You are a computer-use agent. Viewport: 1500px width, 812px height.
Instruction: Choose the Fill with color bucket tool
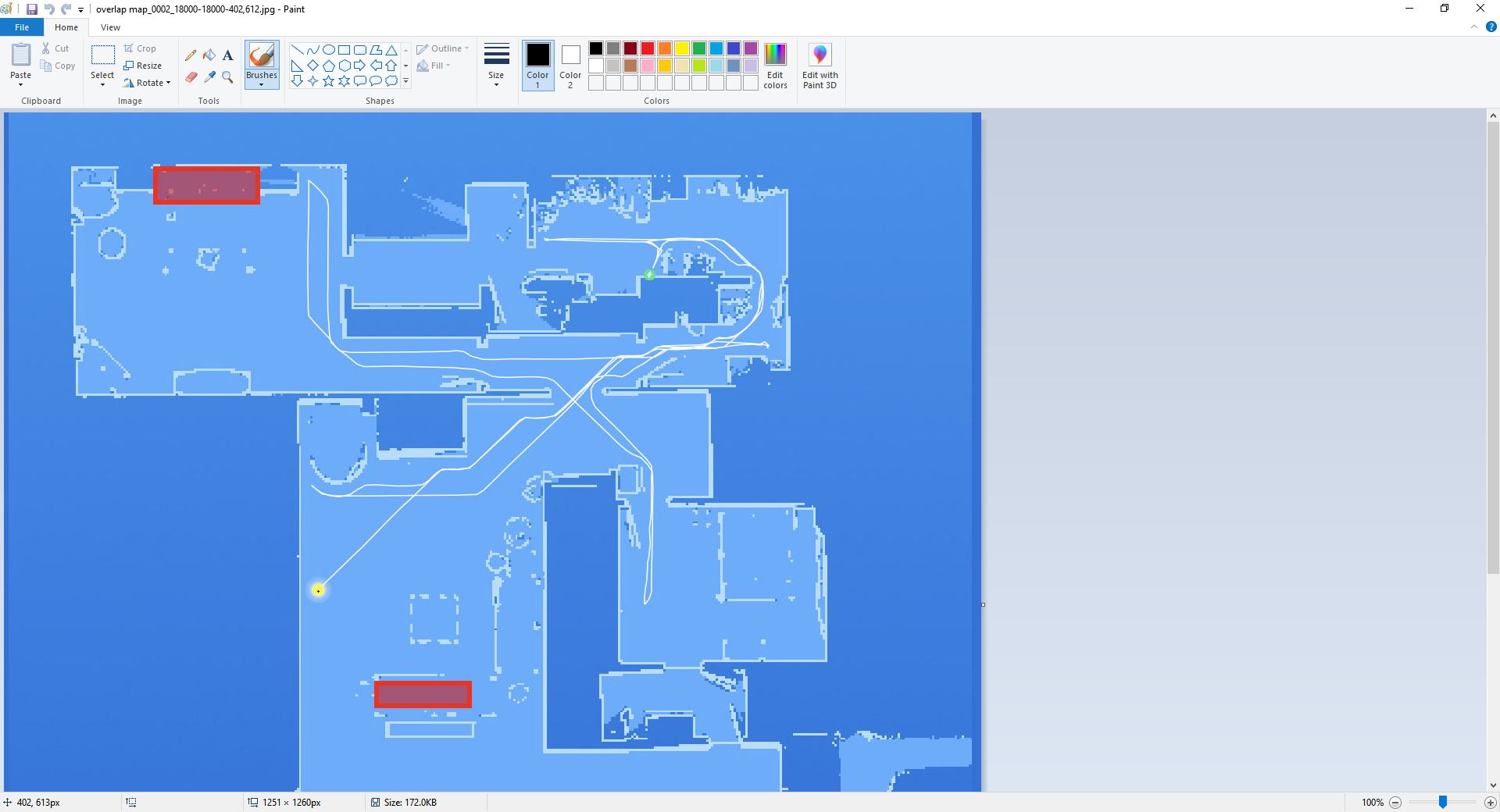coord(209,55)
